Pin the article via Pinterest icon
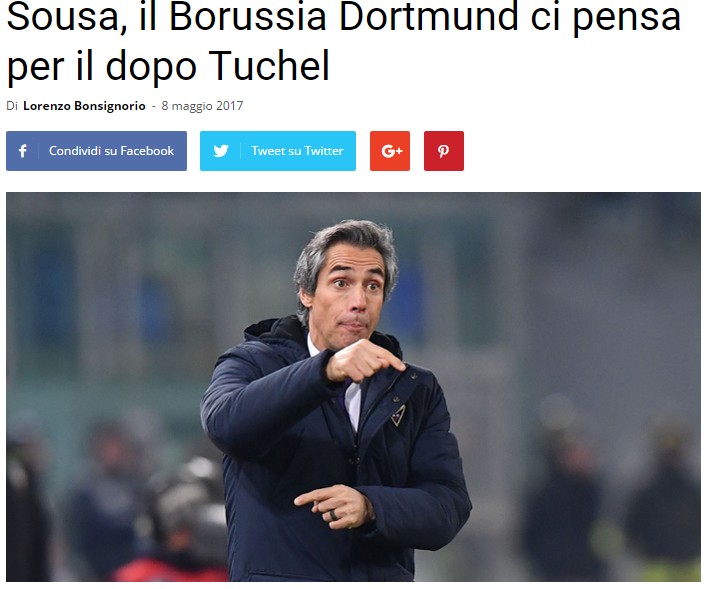The height and width of the screenshot is (589, 710). 444,151
